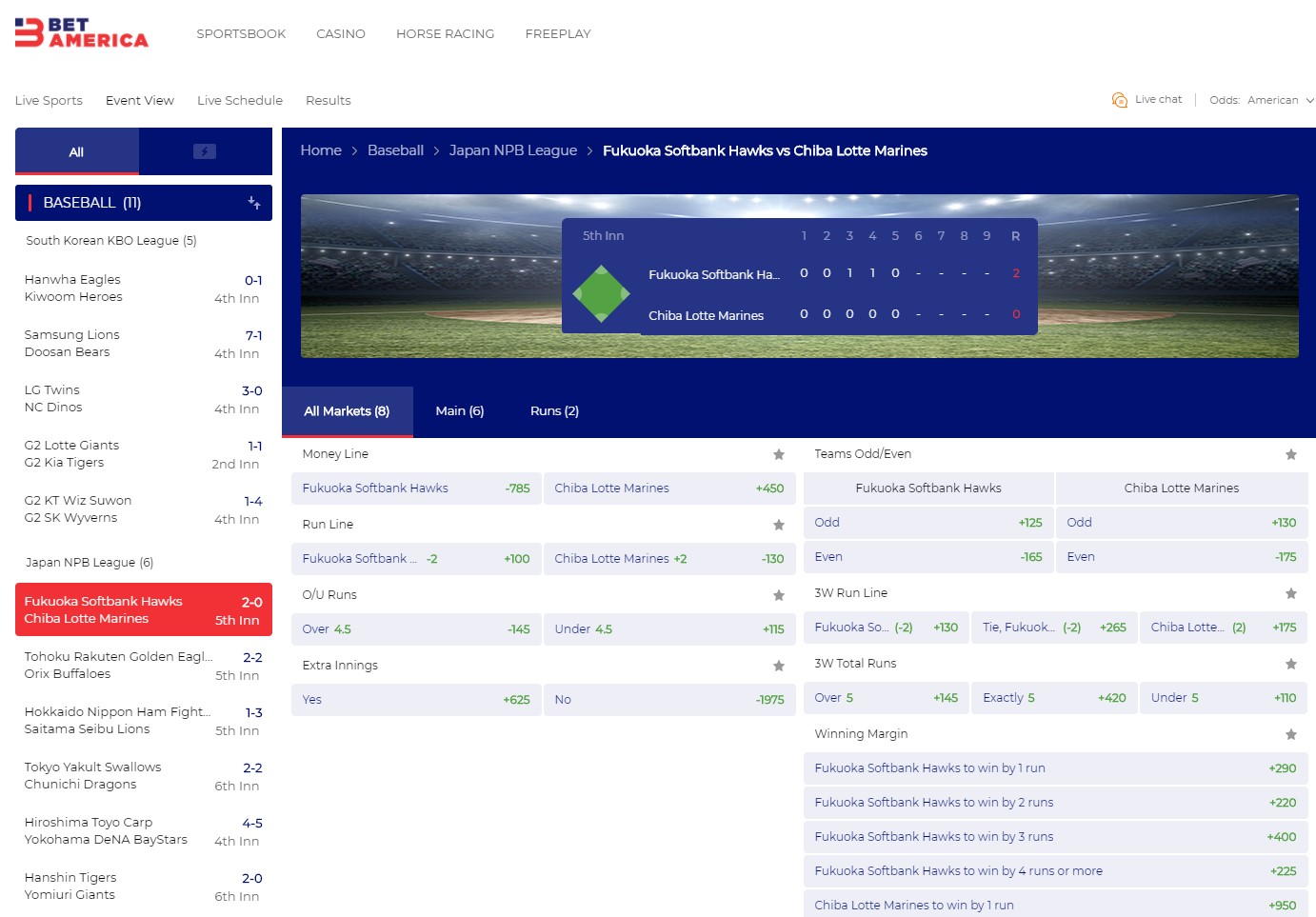Image resolution: width=1316 pixels, height=917 pixels.
Task: Collapse the BASEBALL (11) section
Action: tap(144, 203)
